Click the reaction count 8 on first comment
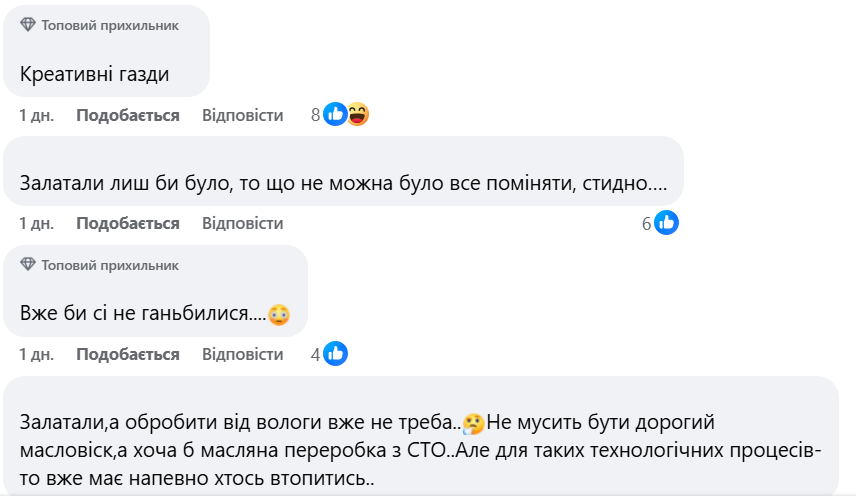The height and width of the screenshot is (500, 856). (316, 115)
